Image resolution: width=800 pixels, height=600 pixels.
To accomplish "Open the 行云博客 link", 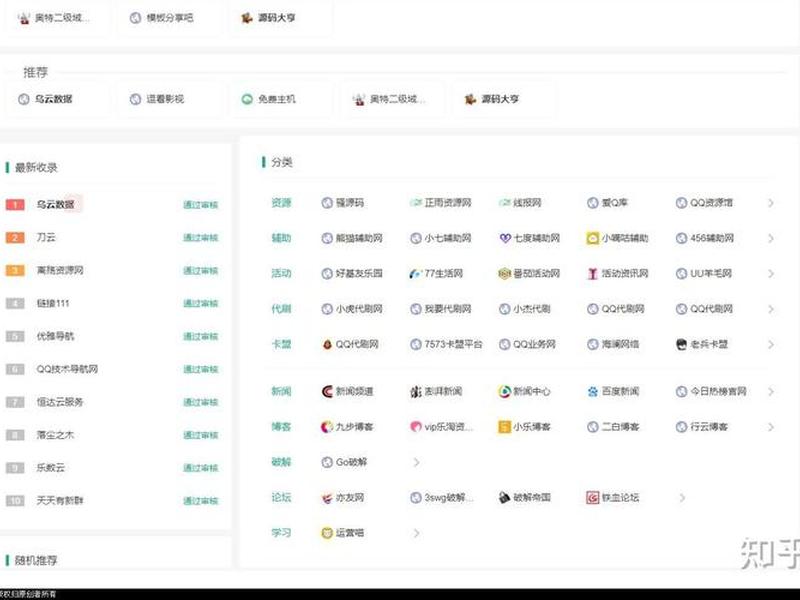I will [709, 427].
